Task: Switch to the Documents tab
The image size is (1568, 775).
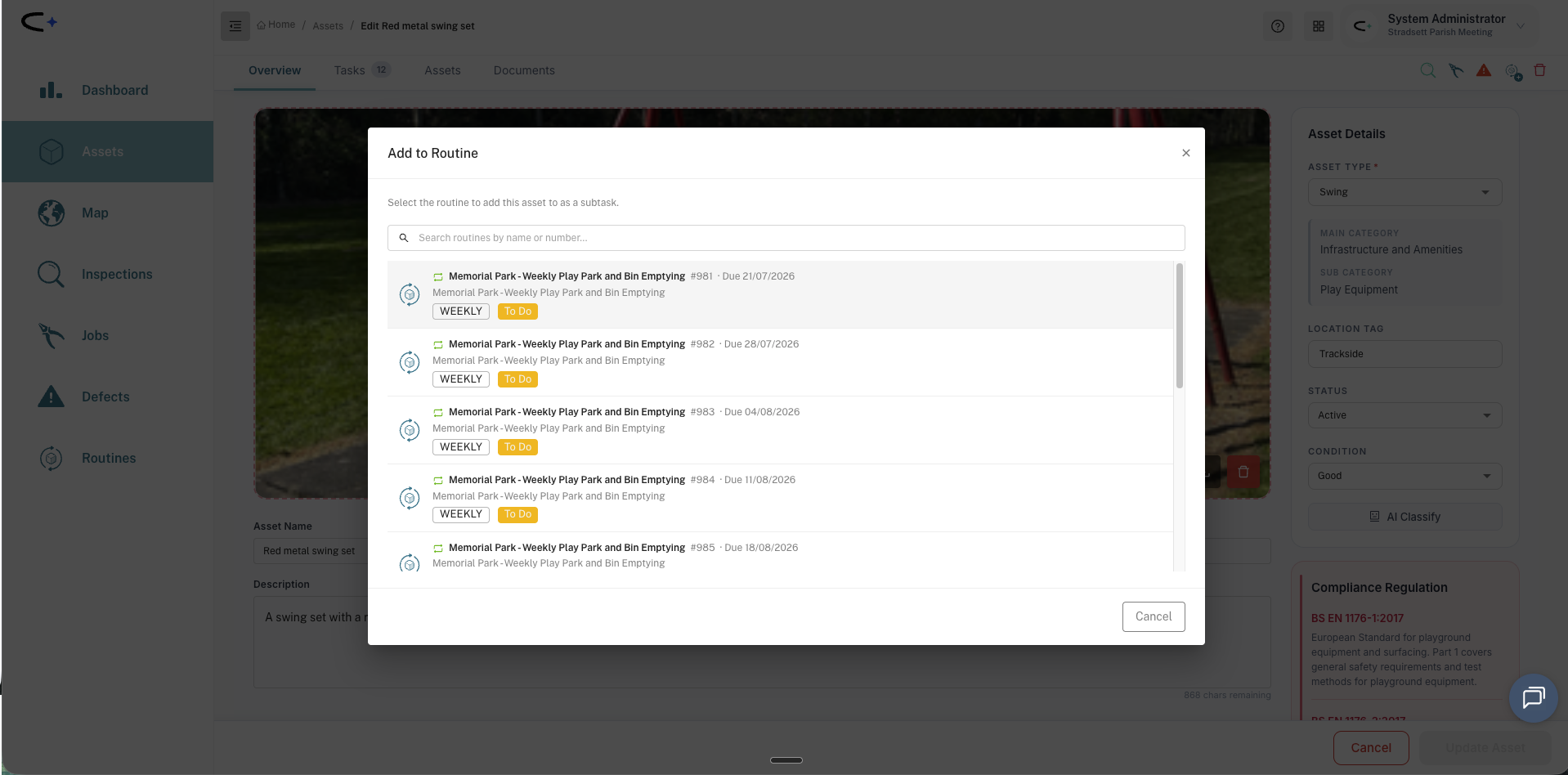Action: point(524,70)
